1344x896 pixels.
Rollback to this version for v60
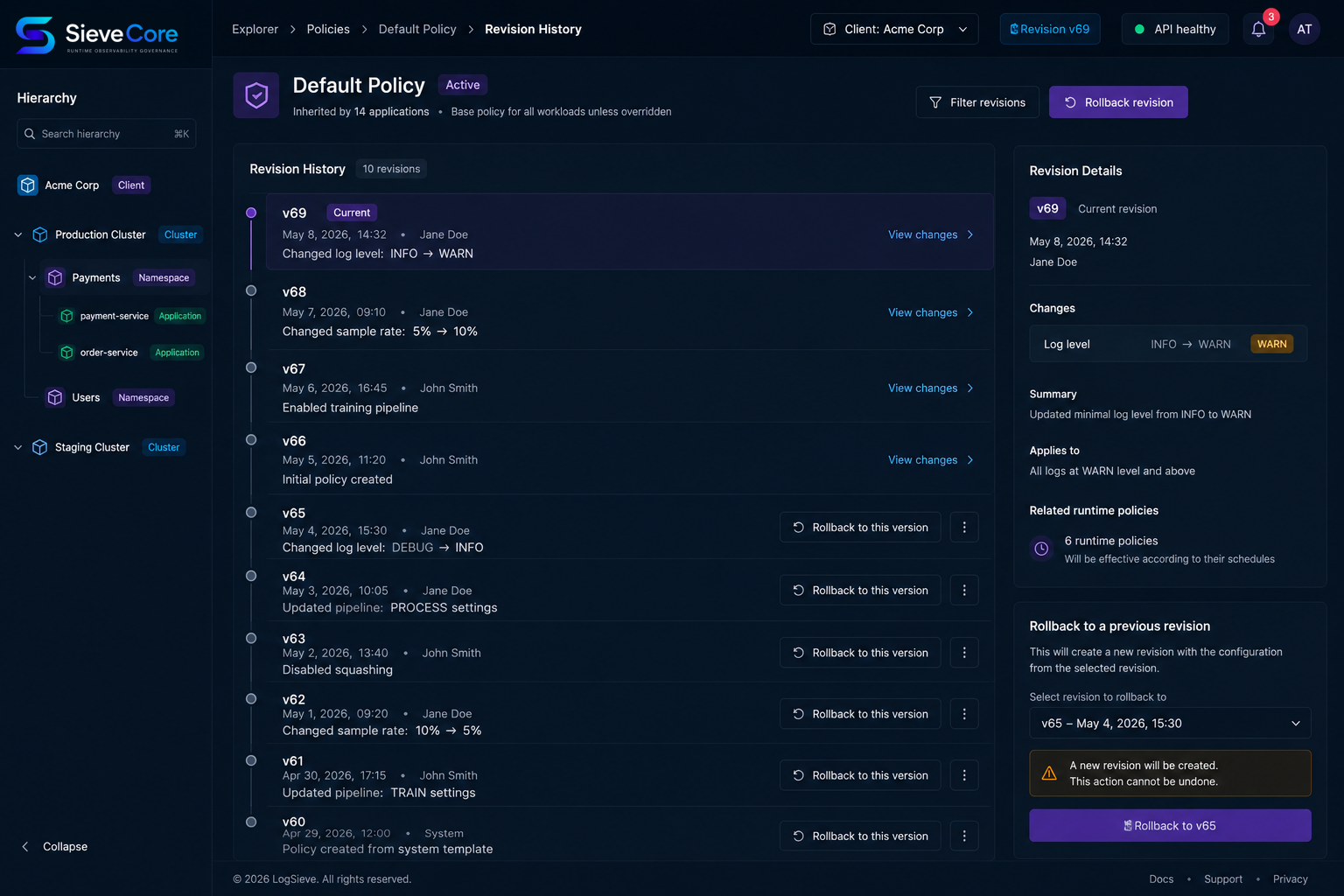click(x=860, y=836)
